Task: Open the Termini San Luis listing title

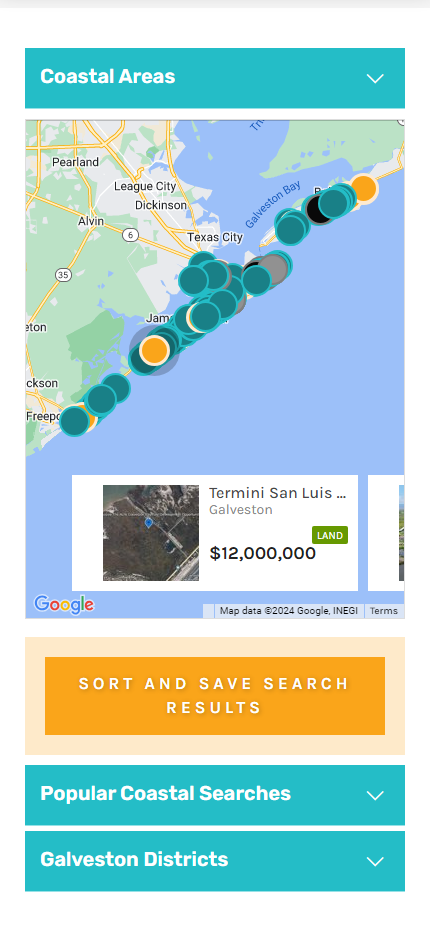Action: [277, 493]
